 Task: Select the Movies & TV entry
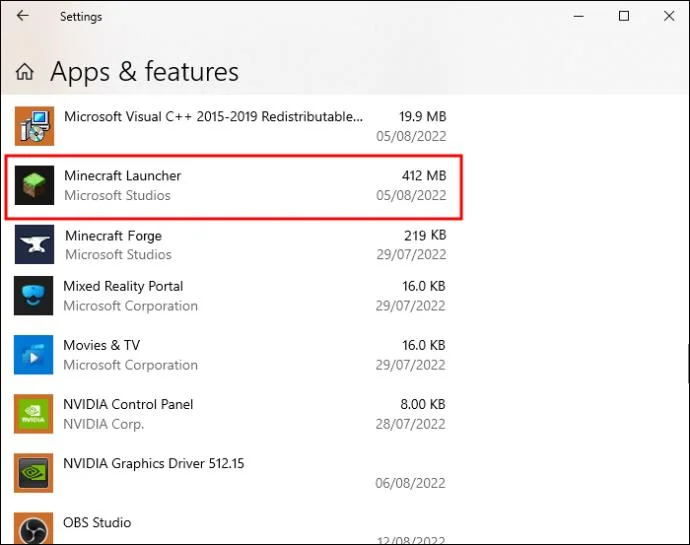coord(230,354)
